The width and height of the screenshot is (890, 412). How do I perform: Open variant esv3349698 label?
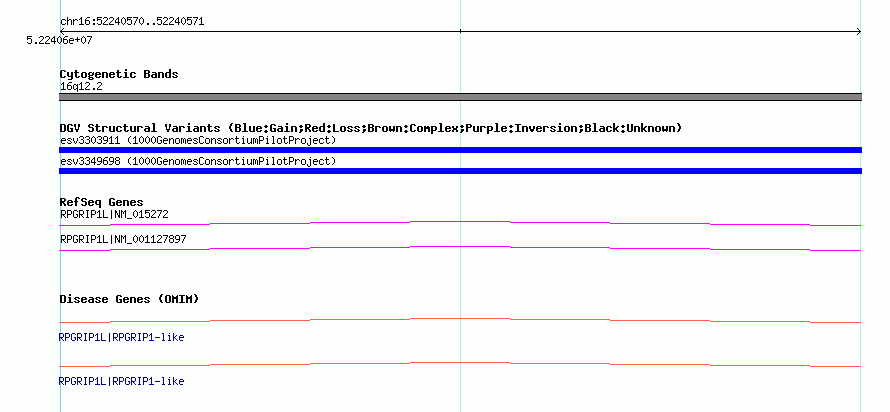198,162
